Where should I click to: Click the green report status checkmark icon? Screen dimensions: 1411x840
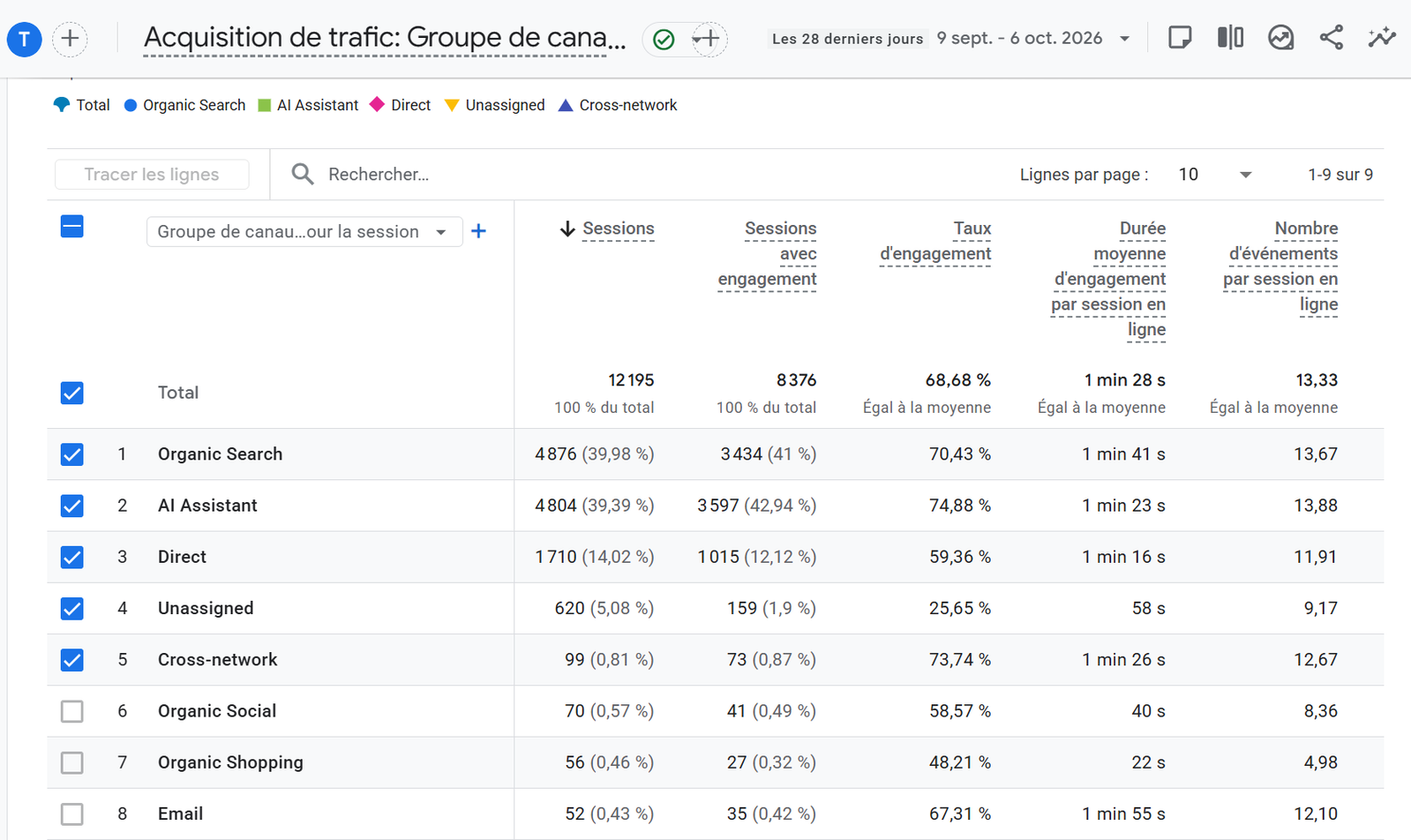pyautogui.click(x=664, y=39)
